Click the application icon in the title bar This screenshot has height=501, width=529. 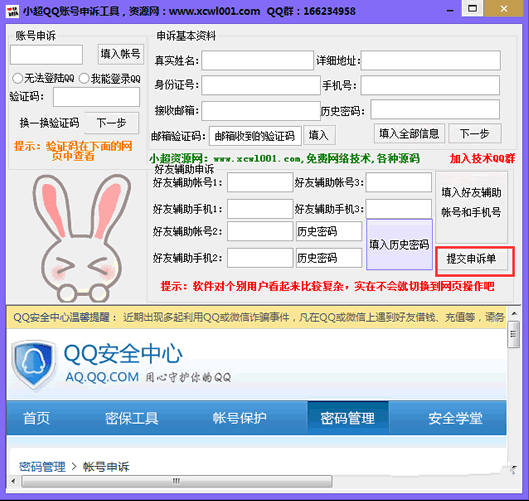[12, 11]
